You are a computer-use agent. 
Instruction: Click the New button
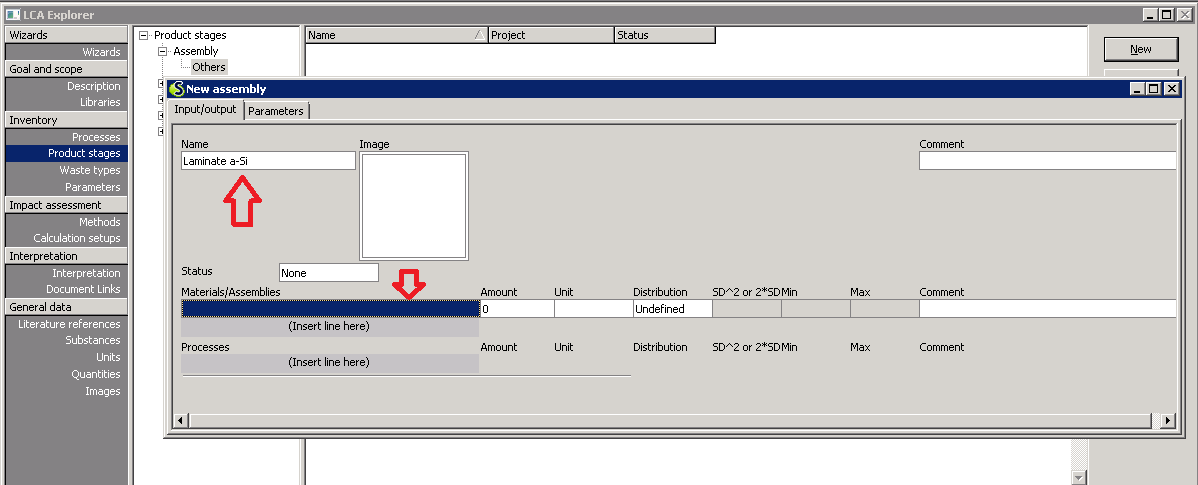pos(1140,49)
